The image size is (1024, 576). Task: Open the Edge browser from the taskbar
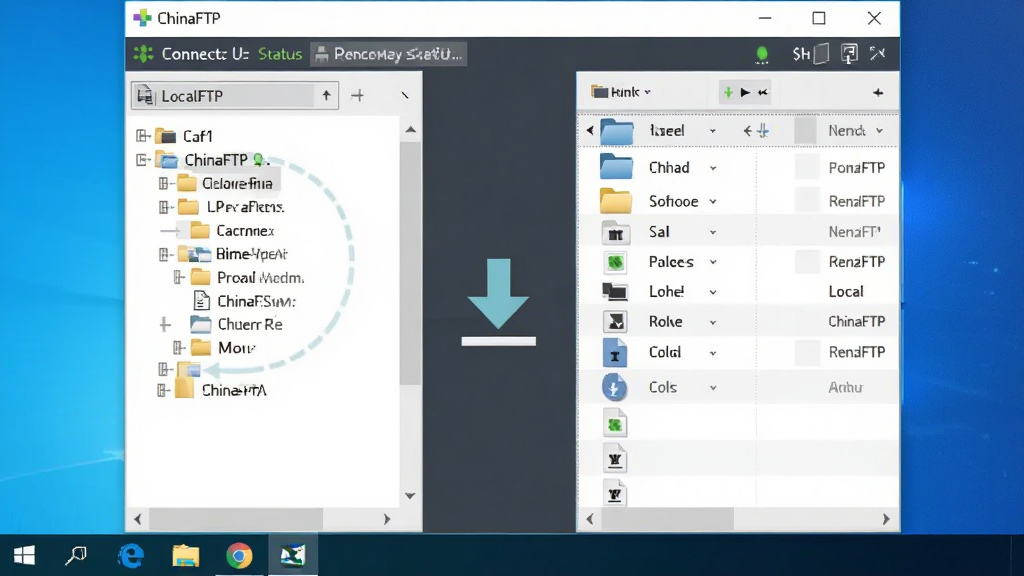click(131, 556)
